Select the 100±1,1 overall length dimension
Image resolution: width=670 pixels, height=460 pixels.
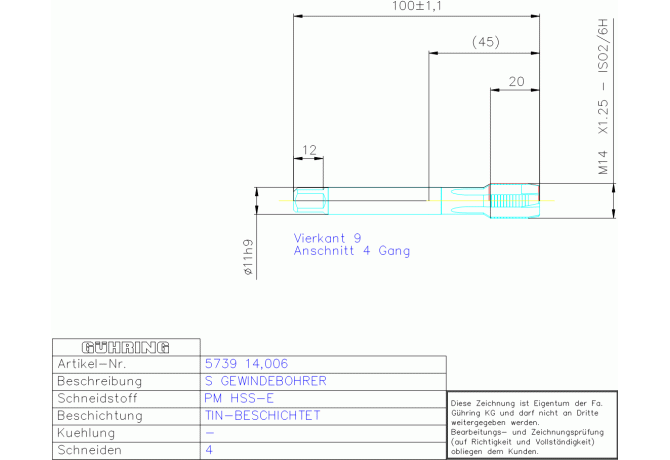[x=417, y=6]
